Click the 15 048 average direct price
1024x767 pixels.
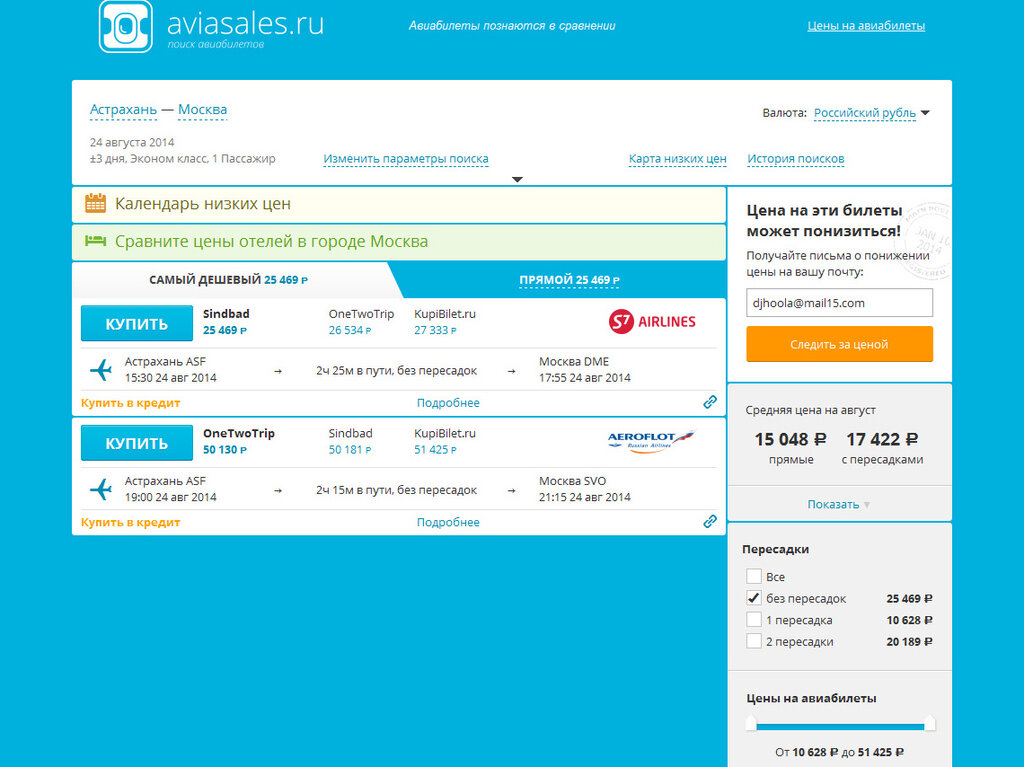tap(791, 439)
